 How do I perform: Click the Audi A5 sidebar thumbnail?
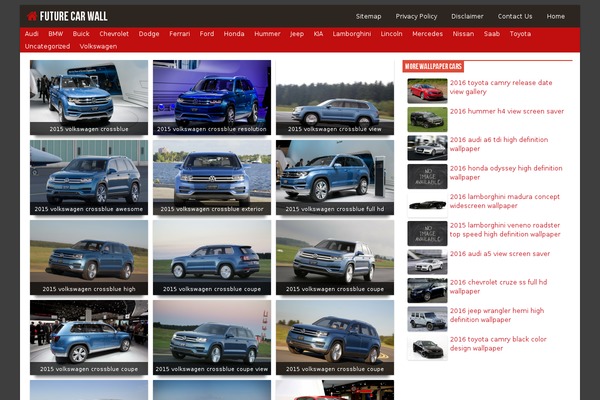point(427,262)
